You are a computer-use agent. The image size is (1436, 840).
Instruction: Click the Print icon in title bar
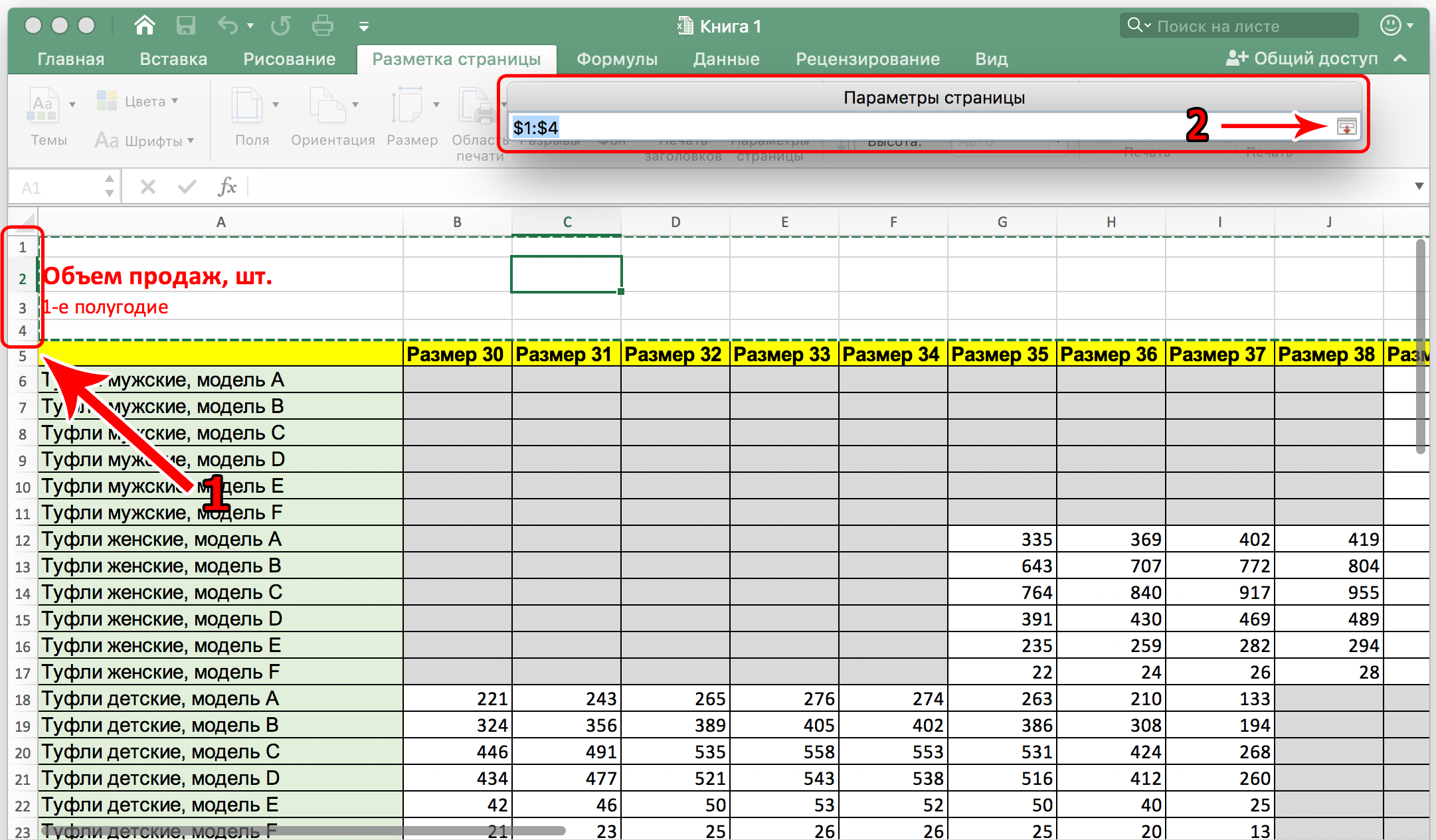(322, 26)
